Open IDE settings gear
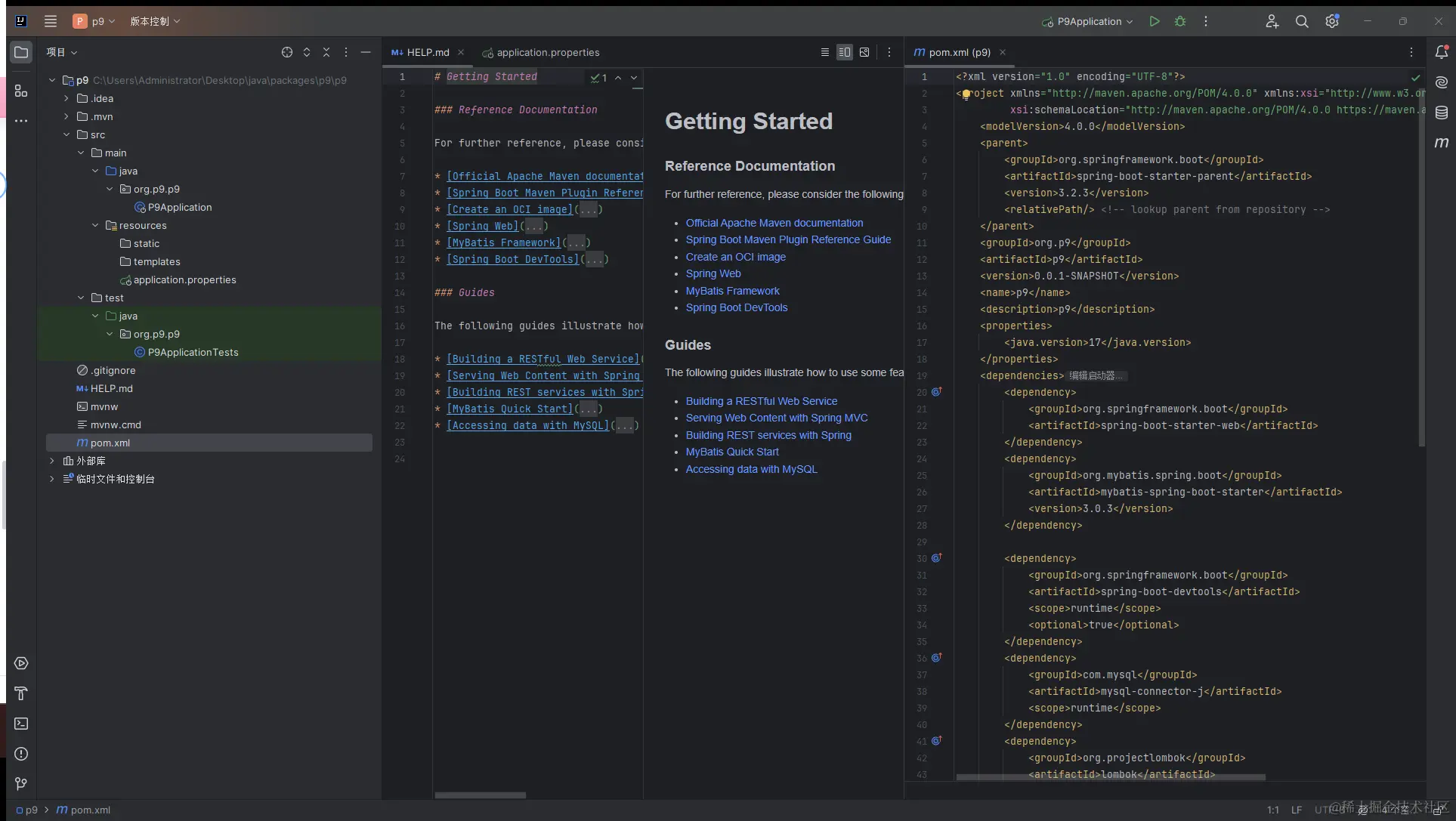Screen dimensions: 1456x821 1332,21
